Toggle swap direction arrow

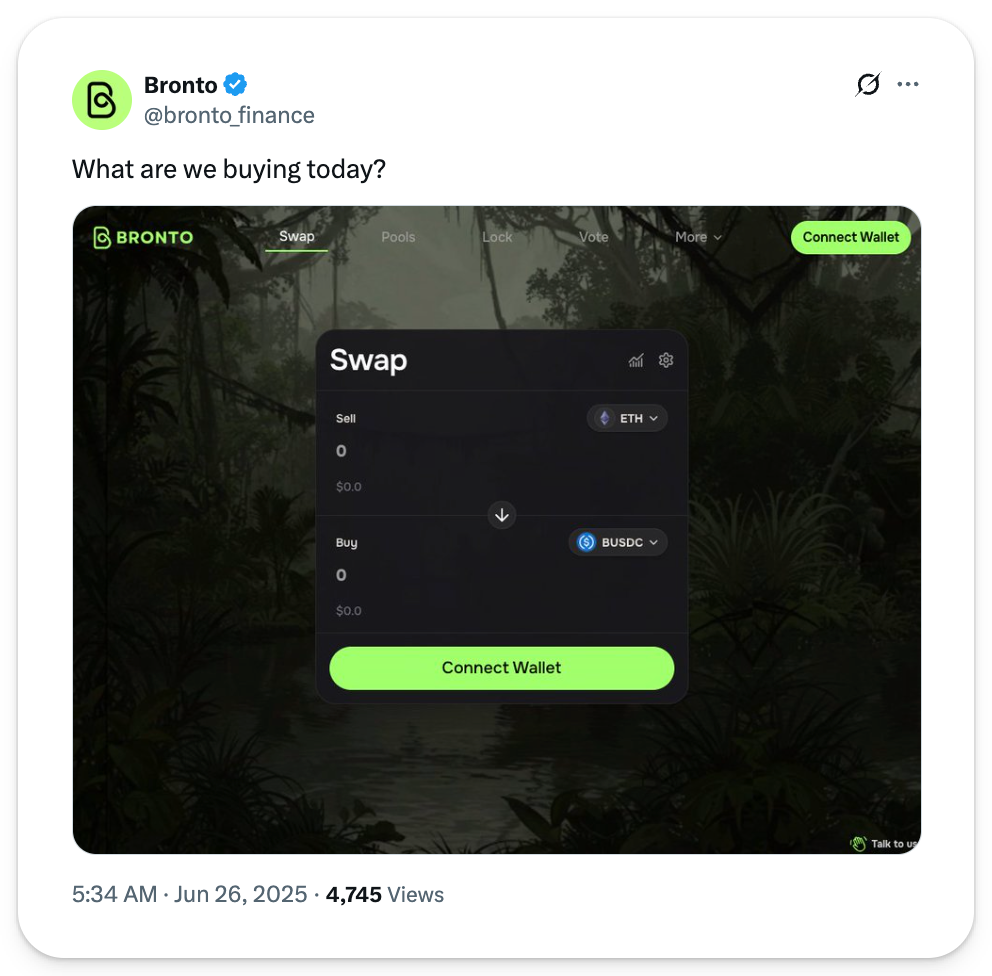click(x=502, y=515)
